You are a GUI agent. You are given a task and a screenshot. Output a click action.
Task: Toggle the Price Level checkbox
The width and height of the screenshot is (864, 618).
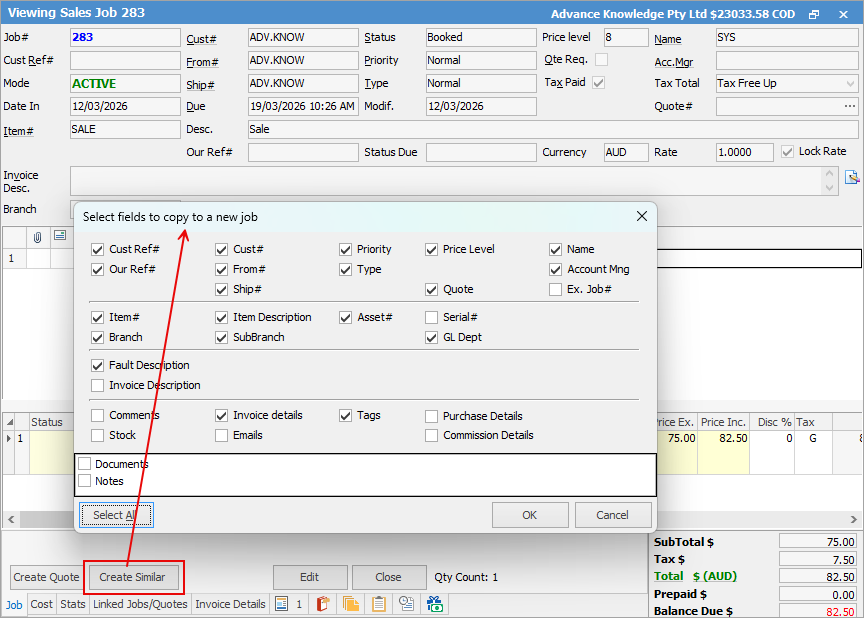431,250
